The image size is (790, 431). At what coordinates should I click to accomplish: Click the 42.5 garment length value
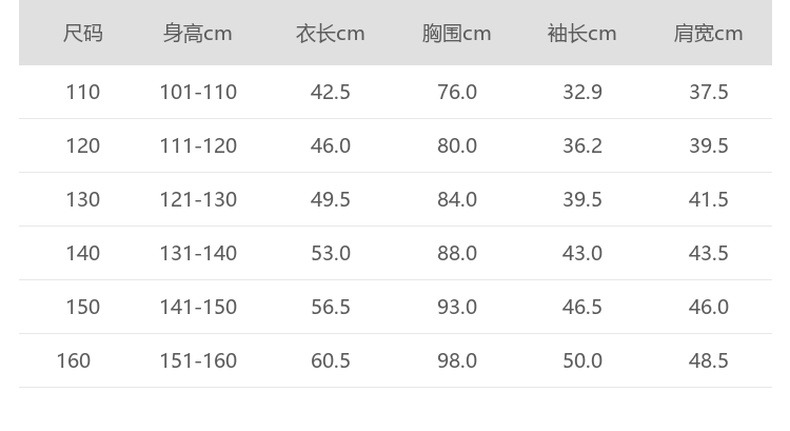(x=330, y=92)
